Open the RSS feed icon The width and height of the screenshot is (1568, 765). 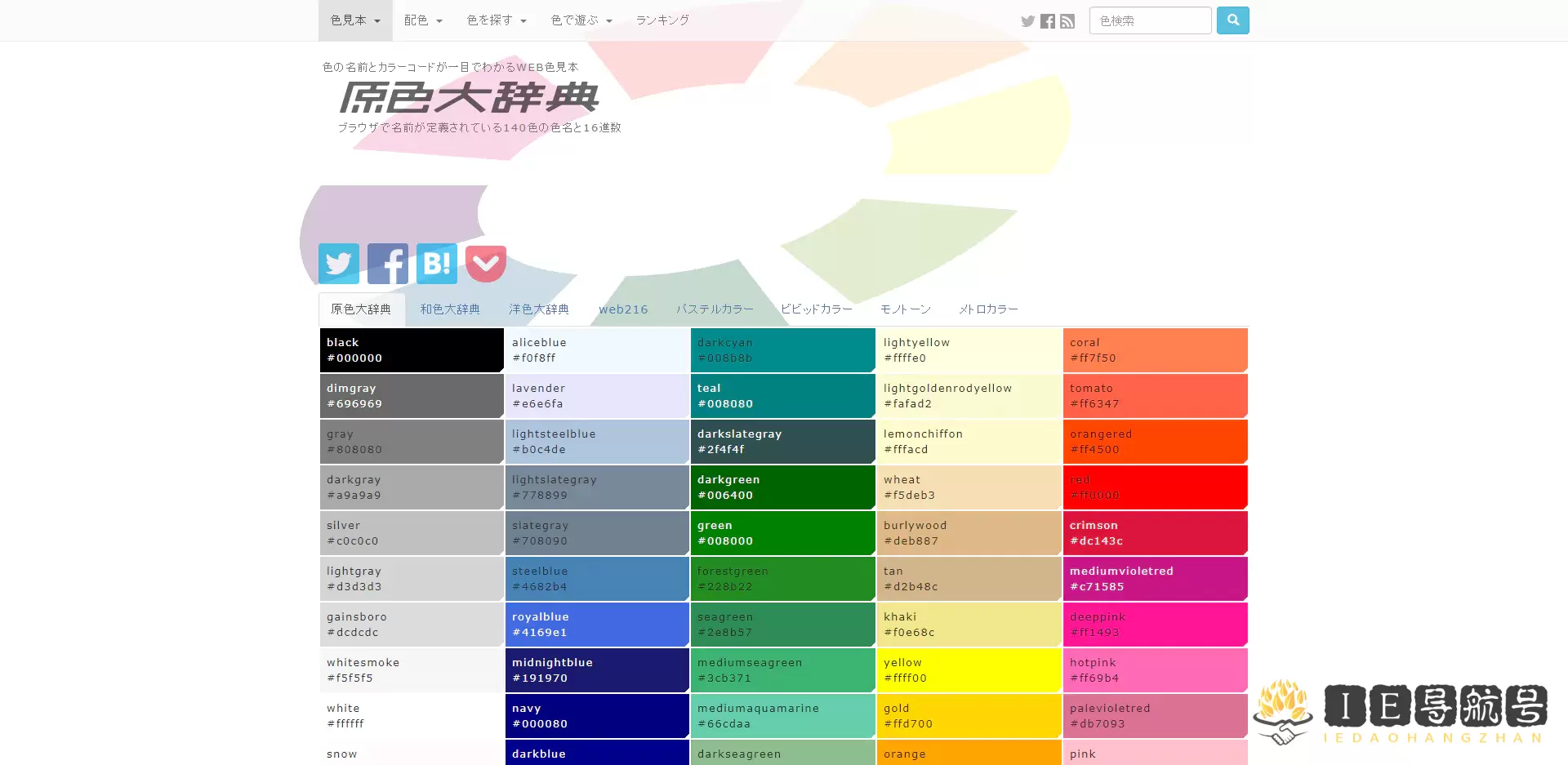[1067, 21]
